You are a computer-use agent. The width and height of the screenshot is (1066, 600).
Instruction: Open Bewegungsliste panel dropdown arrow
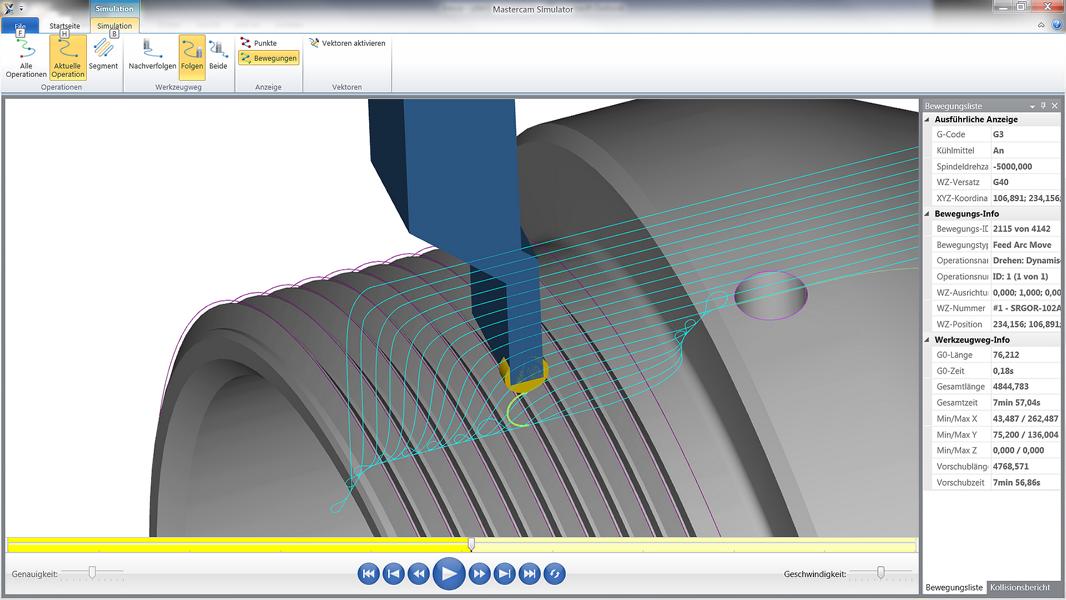click(1032, 106)
